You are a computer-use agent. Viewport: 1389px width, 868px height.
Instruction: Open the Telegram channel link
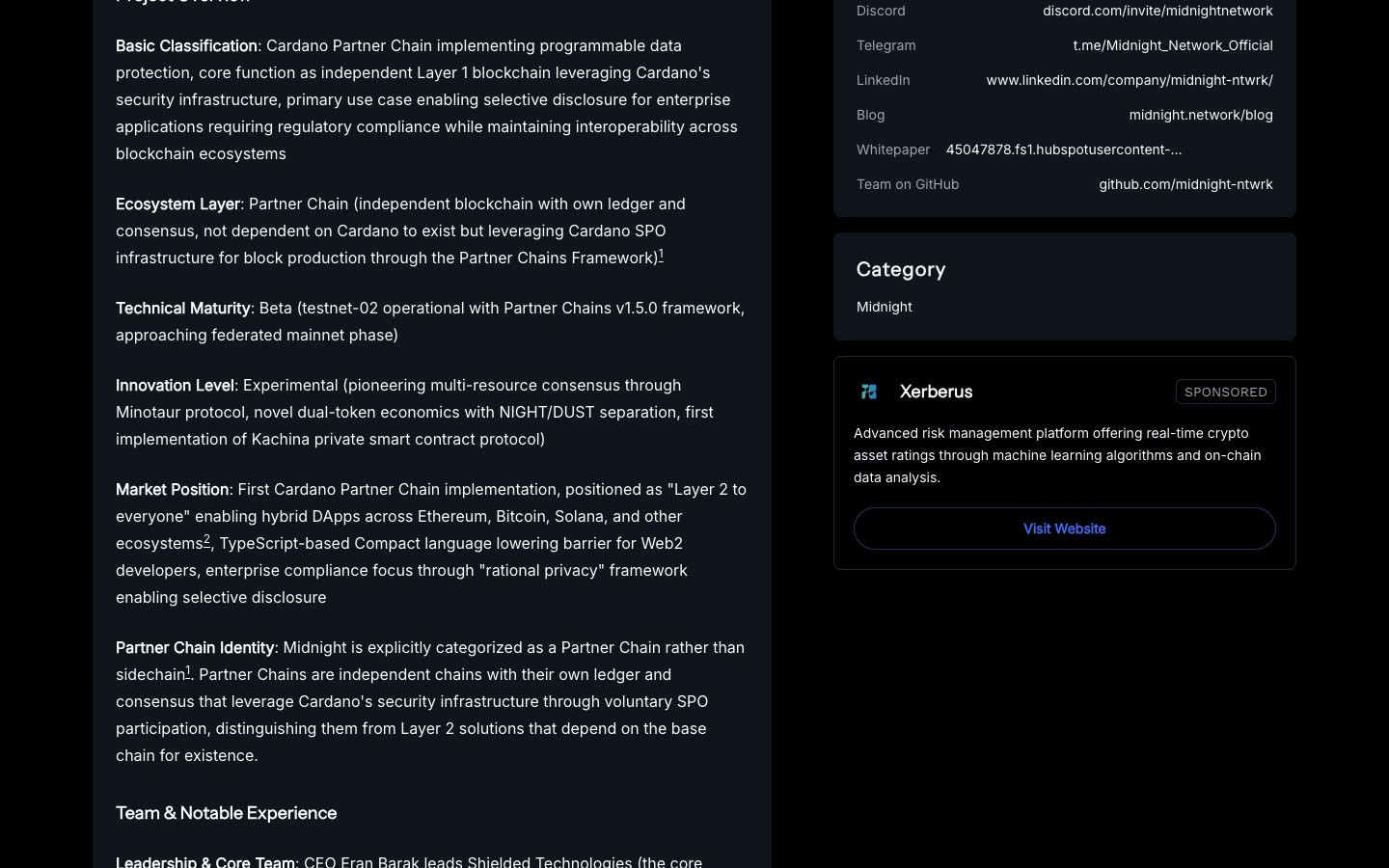[1173, 45]
